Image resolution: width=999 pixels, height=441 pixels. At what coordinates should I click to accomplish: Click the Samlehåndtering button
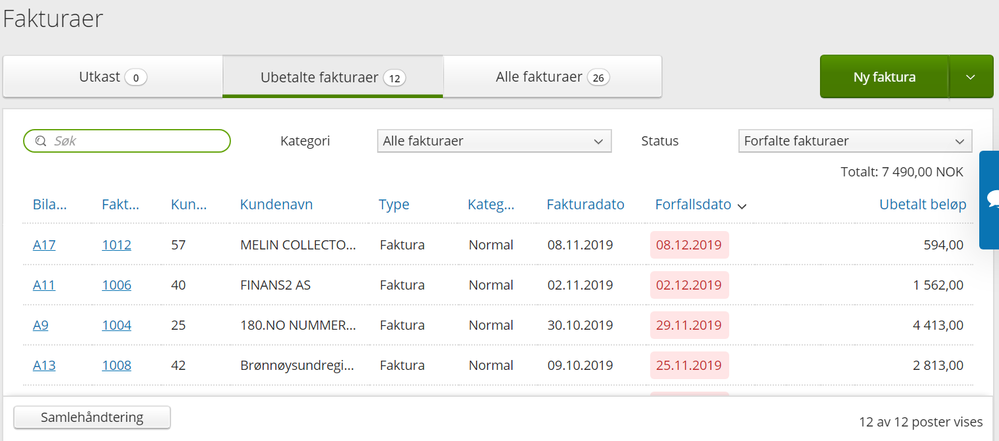(92, 417)
